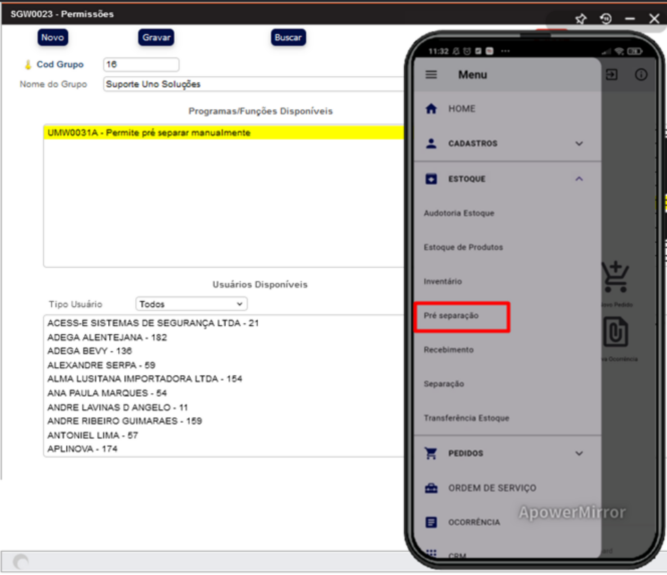Click the Gravar button
Viewport: 667px width, 575px height.
click(156, 37)
